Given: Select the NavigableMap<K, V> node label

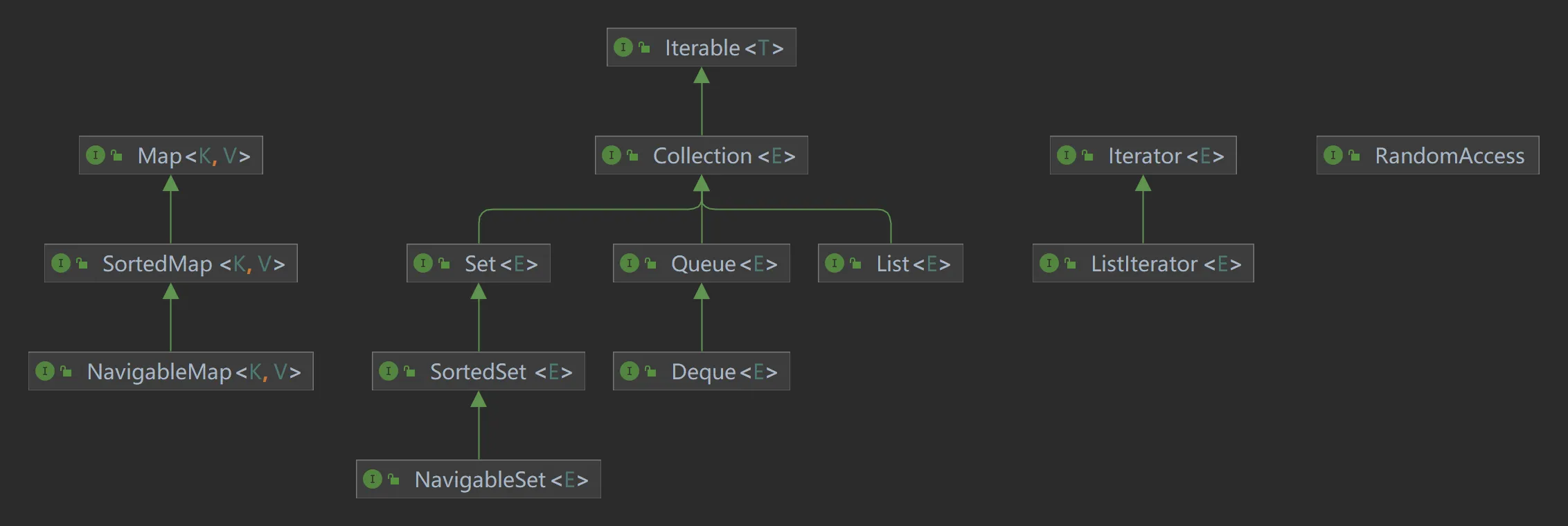Looking at the screenshot, I should tap(193, 372).
